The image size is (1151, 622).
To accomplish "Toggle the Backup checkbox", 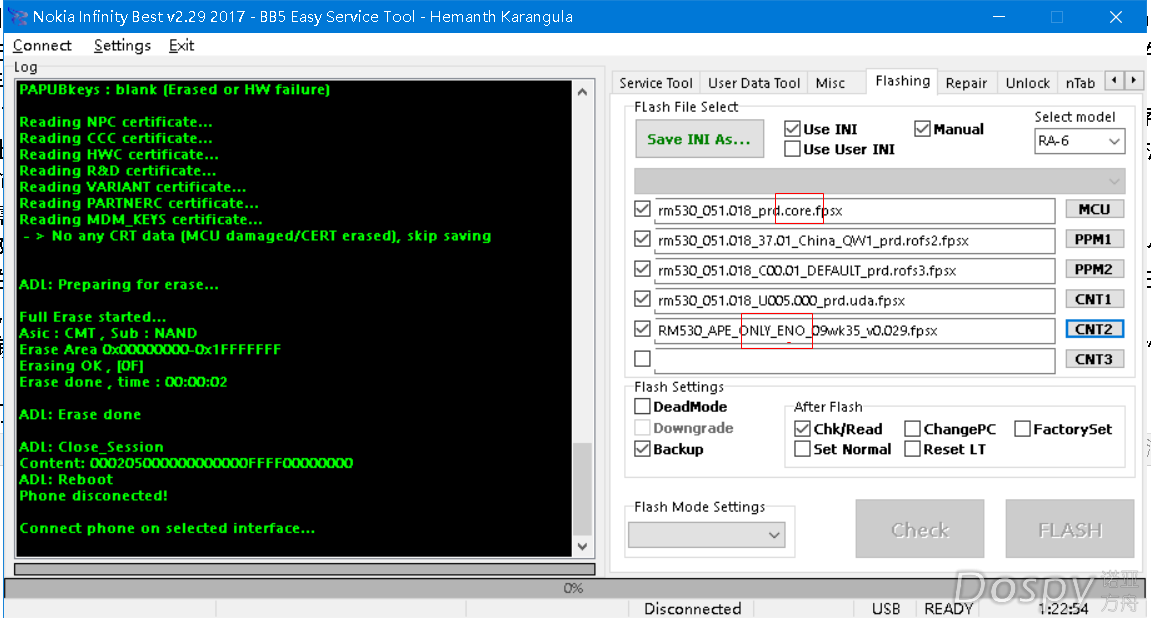I will tap(642, 449).
